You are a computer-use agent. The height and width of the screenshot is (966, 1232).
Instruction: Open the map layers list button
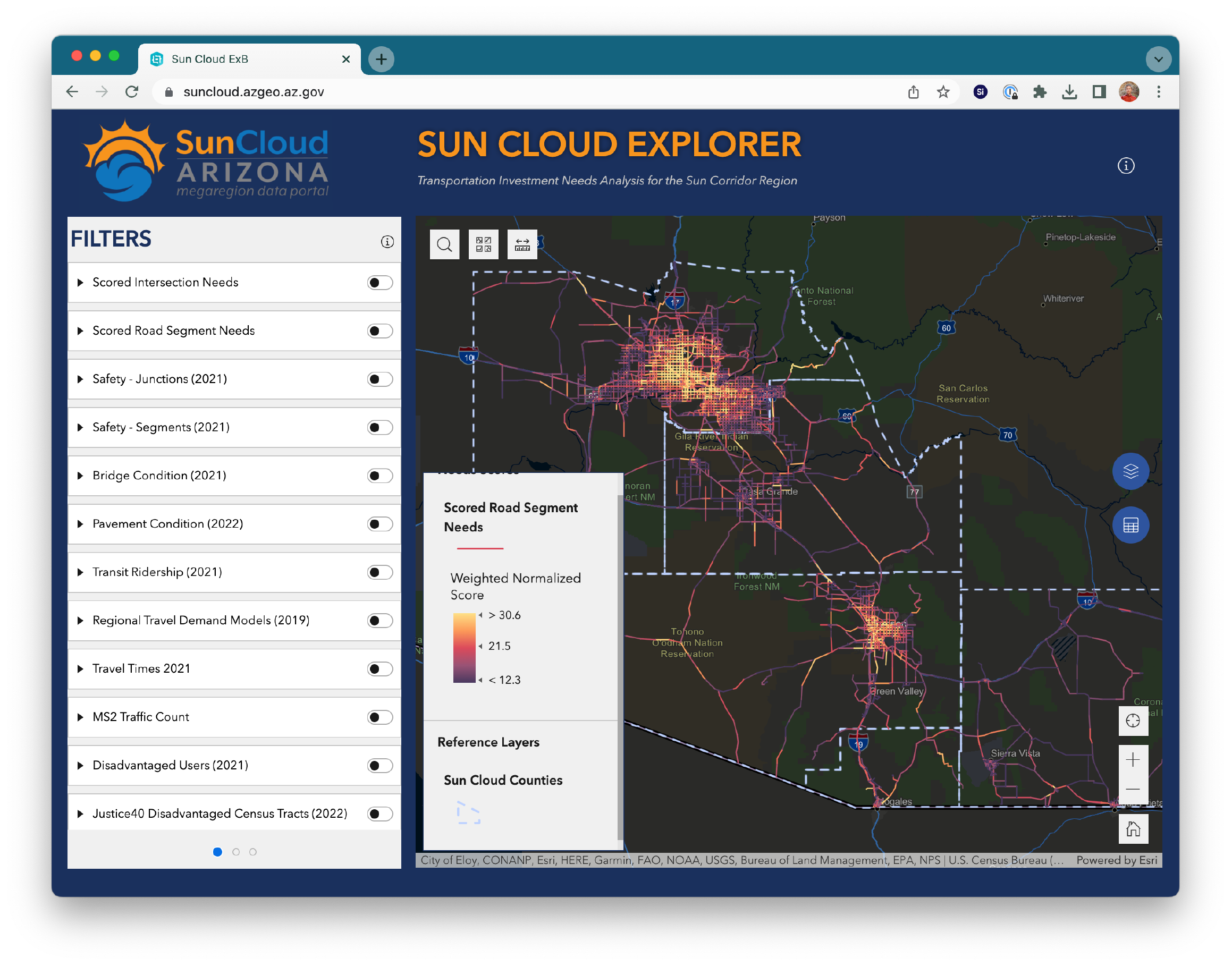click(1130, 471)
